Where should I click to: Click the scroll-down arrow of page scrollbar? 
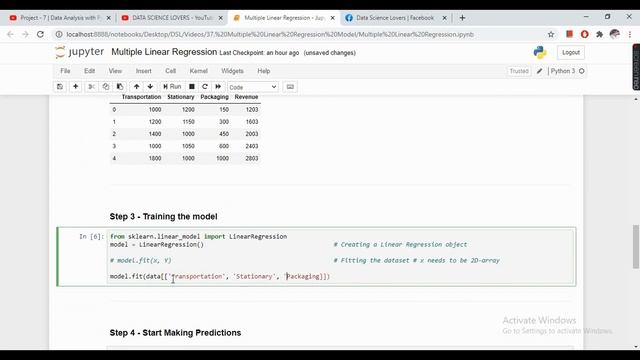(636, 347)
